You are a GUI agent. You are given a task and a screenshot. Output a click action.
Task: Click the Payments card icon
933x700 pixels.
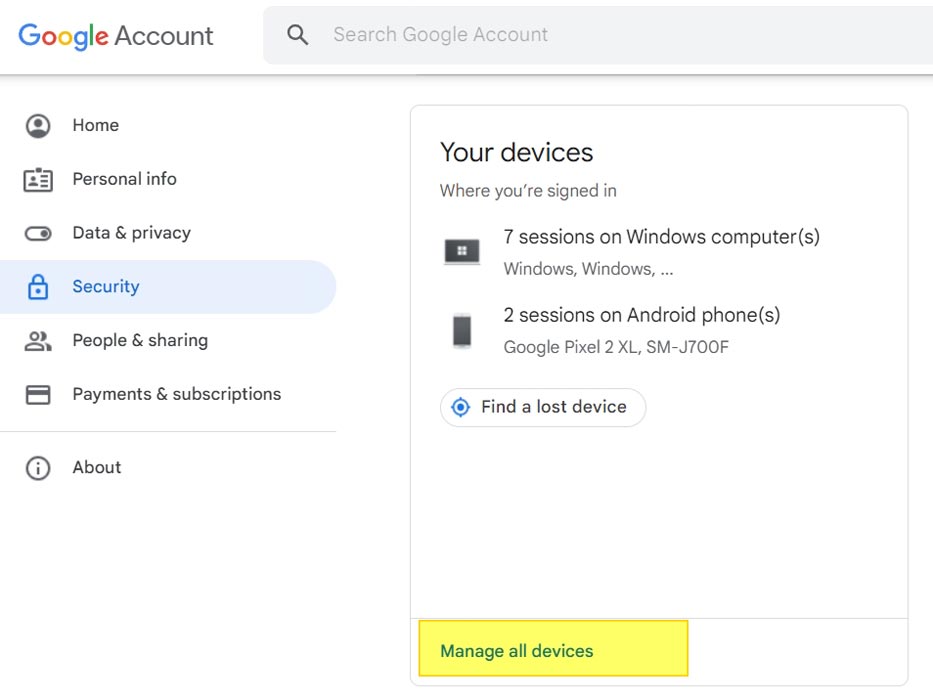[38, 395]
